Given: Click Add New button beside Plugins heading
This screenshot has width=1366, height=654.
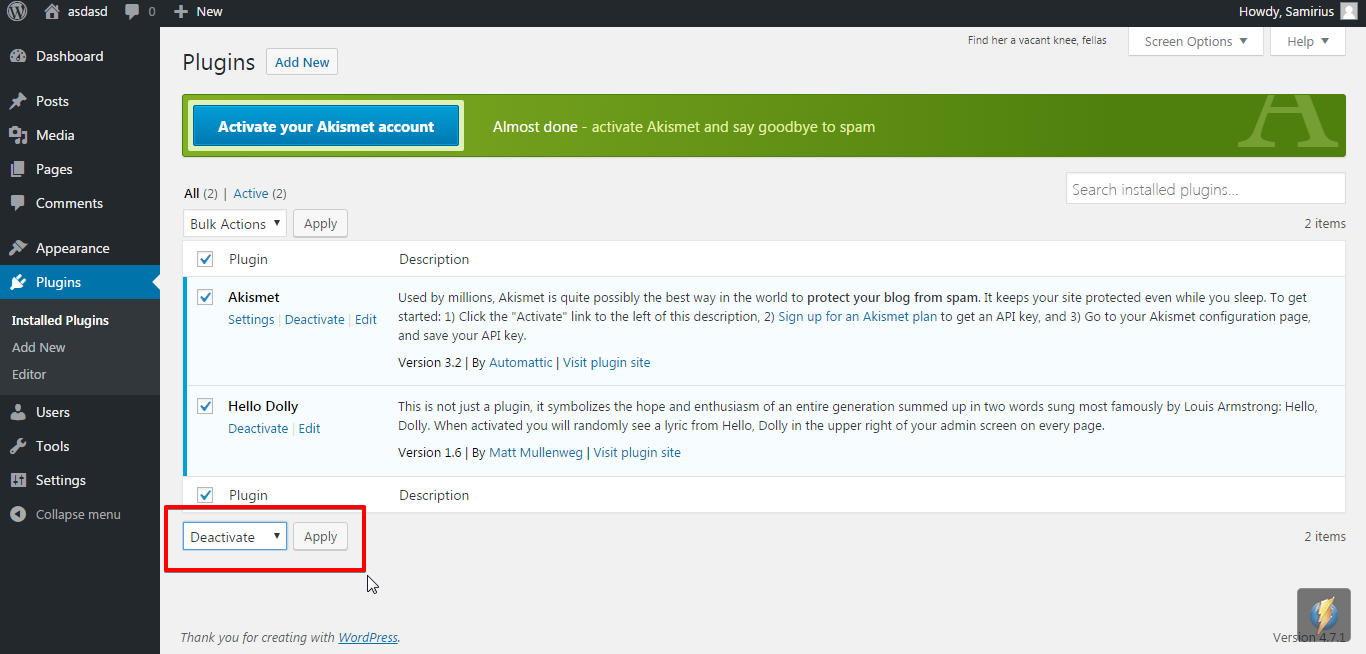Looking at the screenshot, I should coord(302,62).
